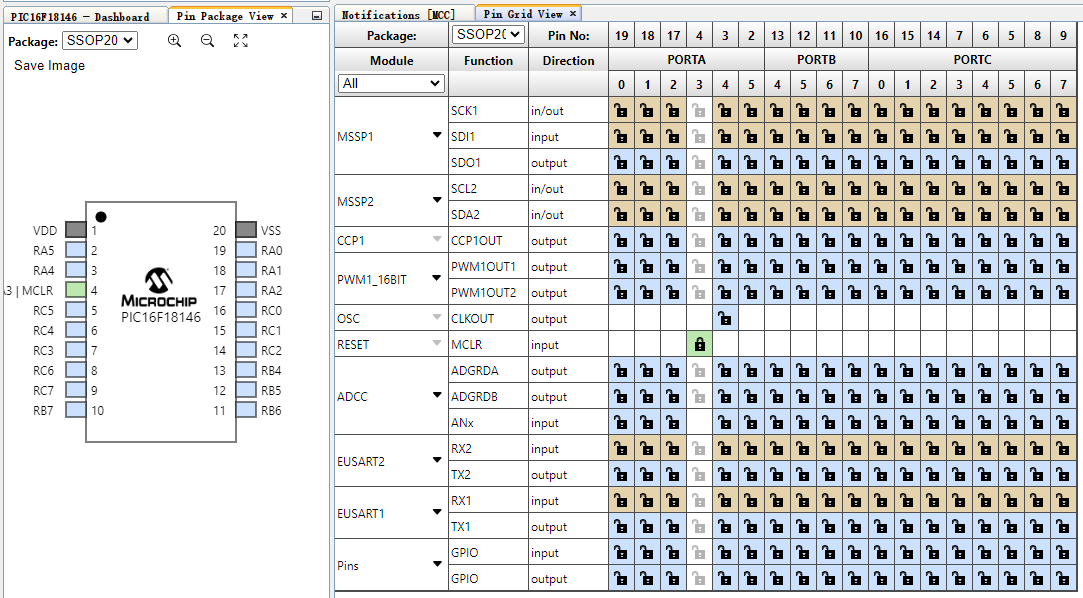The image size is (1083, 598).
Task: Lock SCL2 to PORTB pin 6
Action: tap(829, 189)
